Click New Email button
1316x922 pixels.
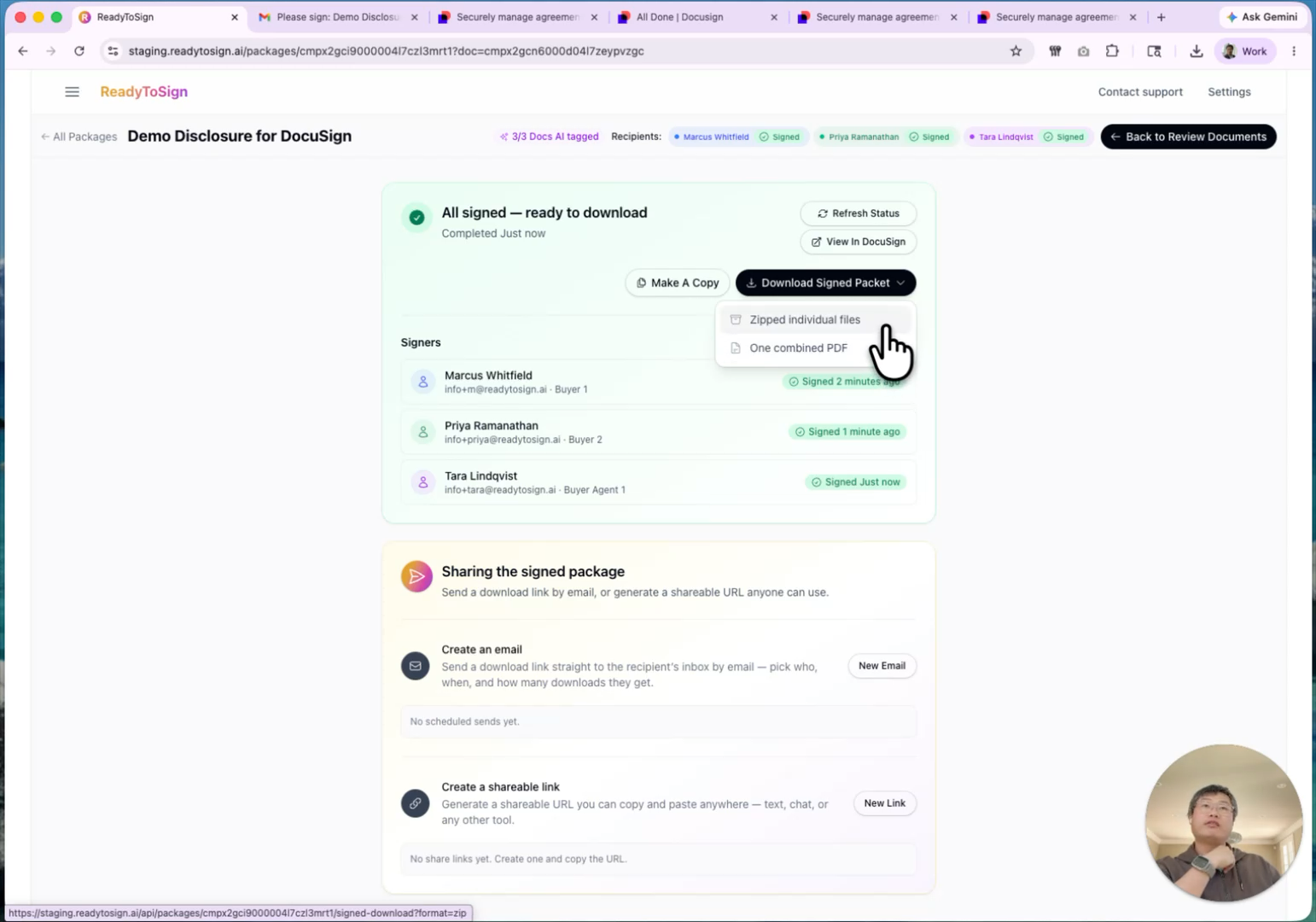pos(882,666)
